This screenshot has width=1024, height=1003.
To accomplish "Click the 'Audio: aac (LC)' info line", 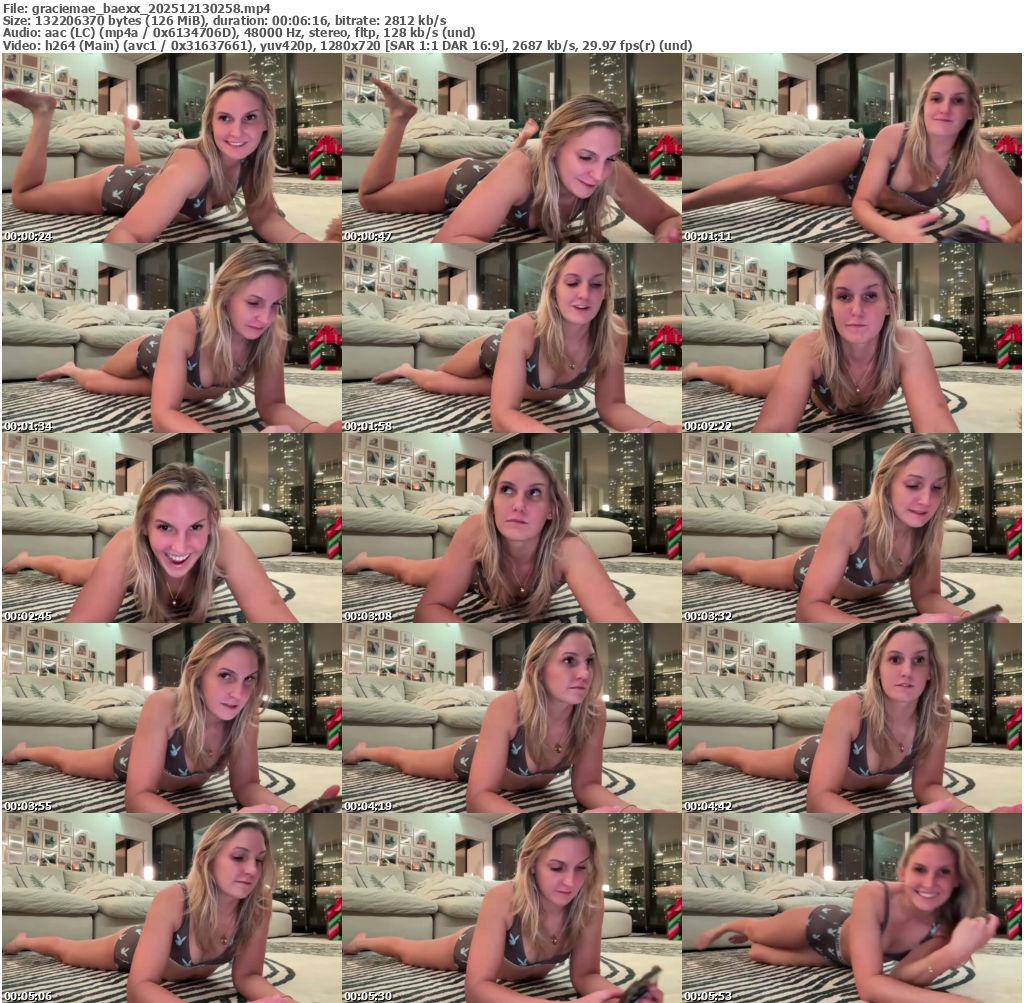I will (239, 33).
